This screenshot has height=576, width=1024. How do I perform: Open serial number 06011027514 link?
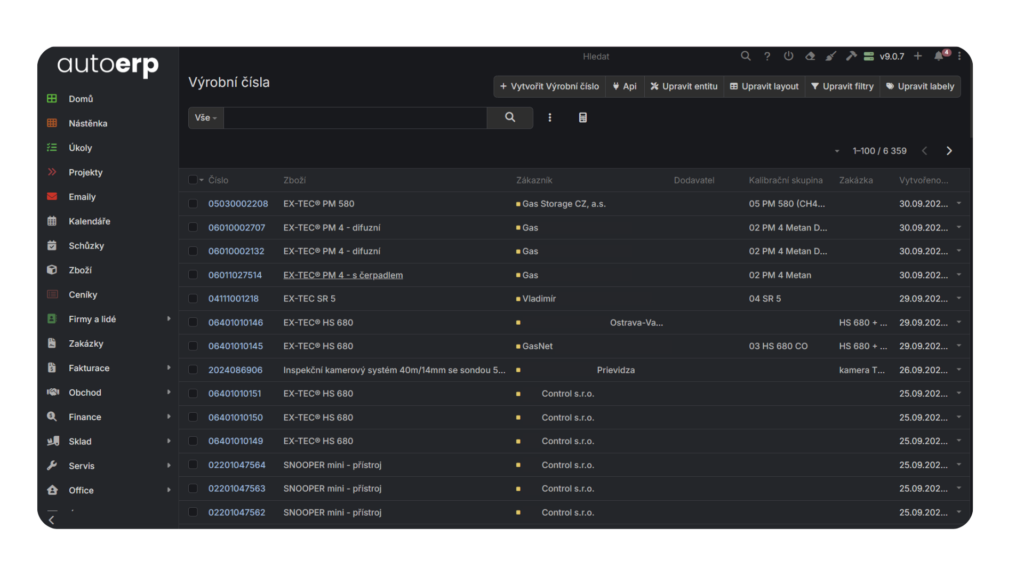click(235, 275)
